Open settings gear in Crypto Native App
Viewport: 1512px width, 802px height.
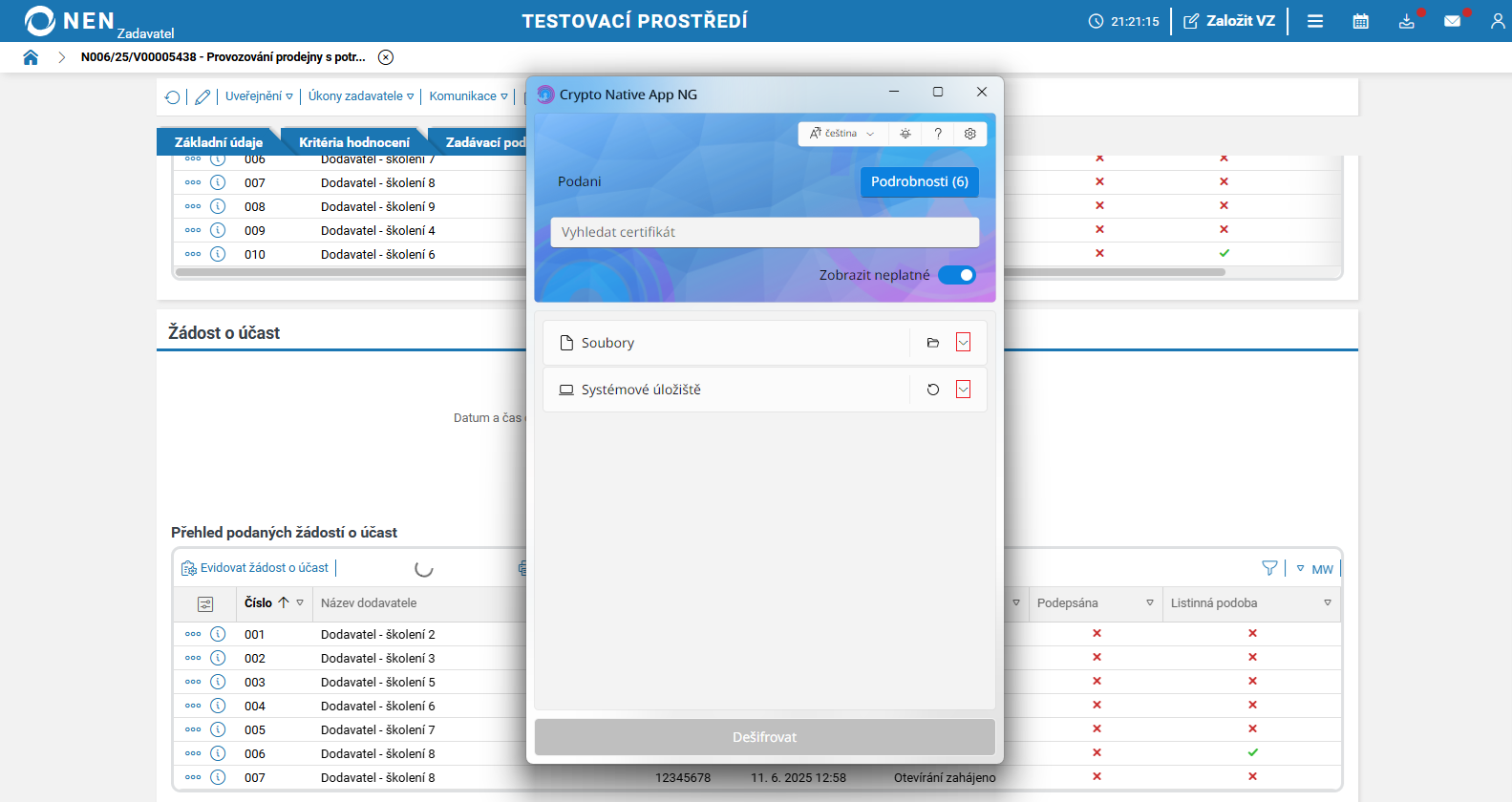[970, 134]
